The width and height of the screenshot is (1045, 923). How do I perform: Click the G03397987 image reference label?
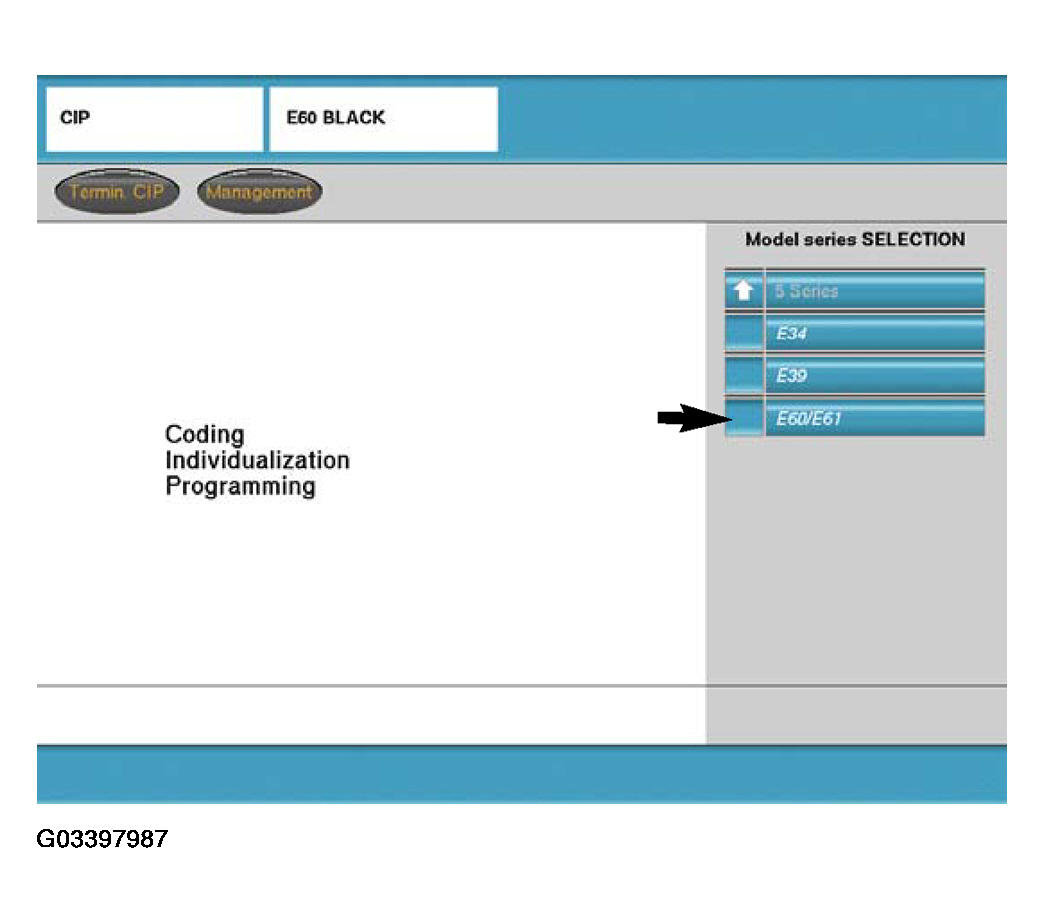click(x=102, y=839)
